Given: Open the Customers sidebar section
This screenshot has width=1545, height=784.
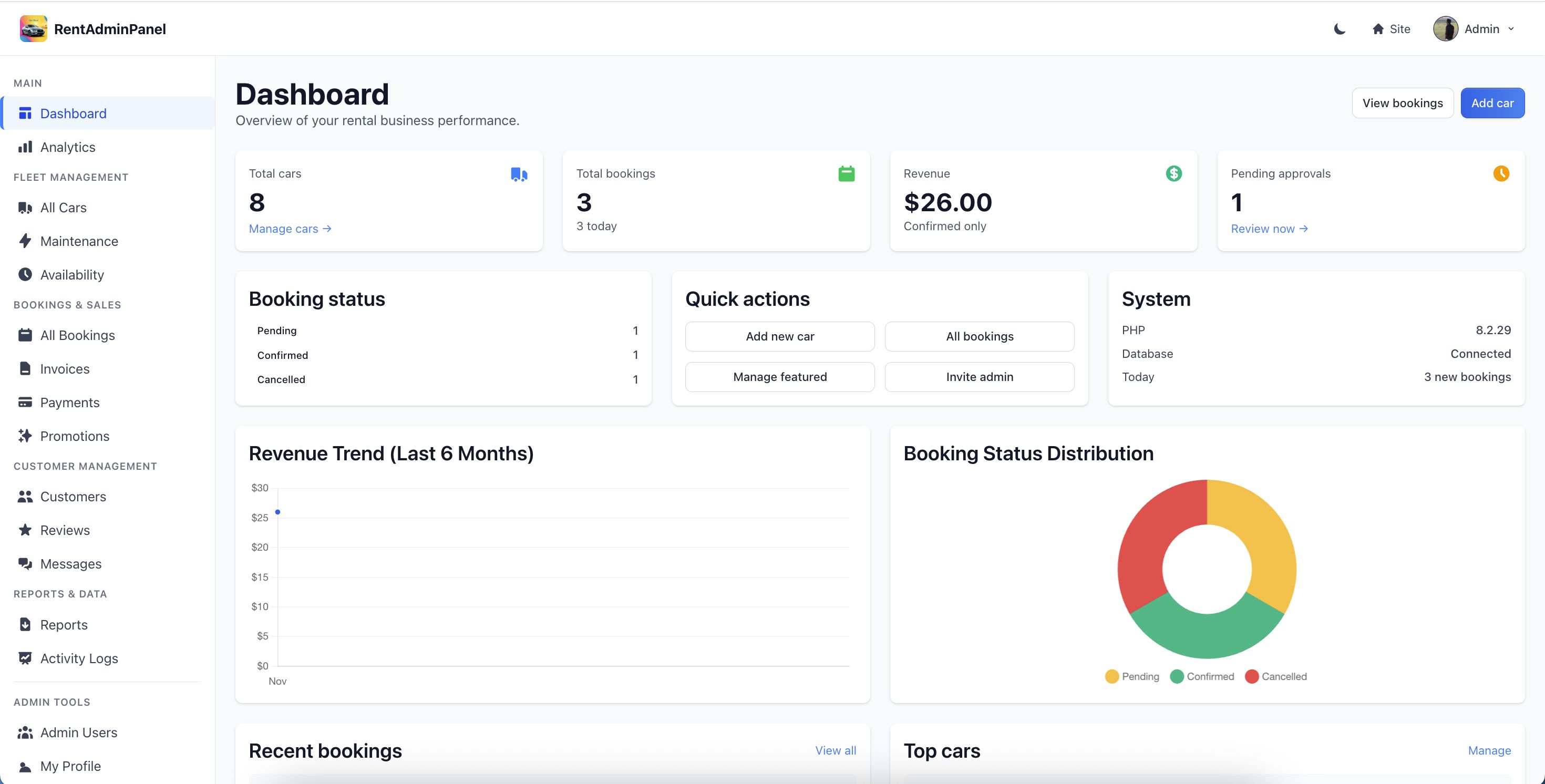Looking at the screenshot, I should click(73, 497).
